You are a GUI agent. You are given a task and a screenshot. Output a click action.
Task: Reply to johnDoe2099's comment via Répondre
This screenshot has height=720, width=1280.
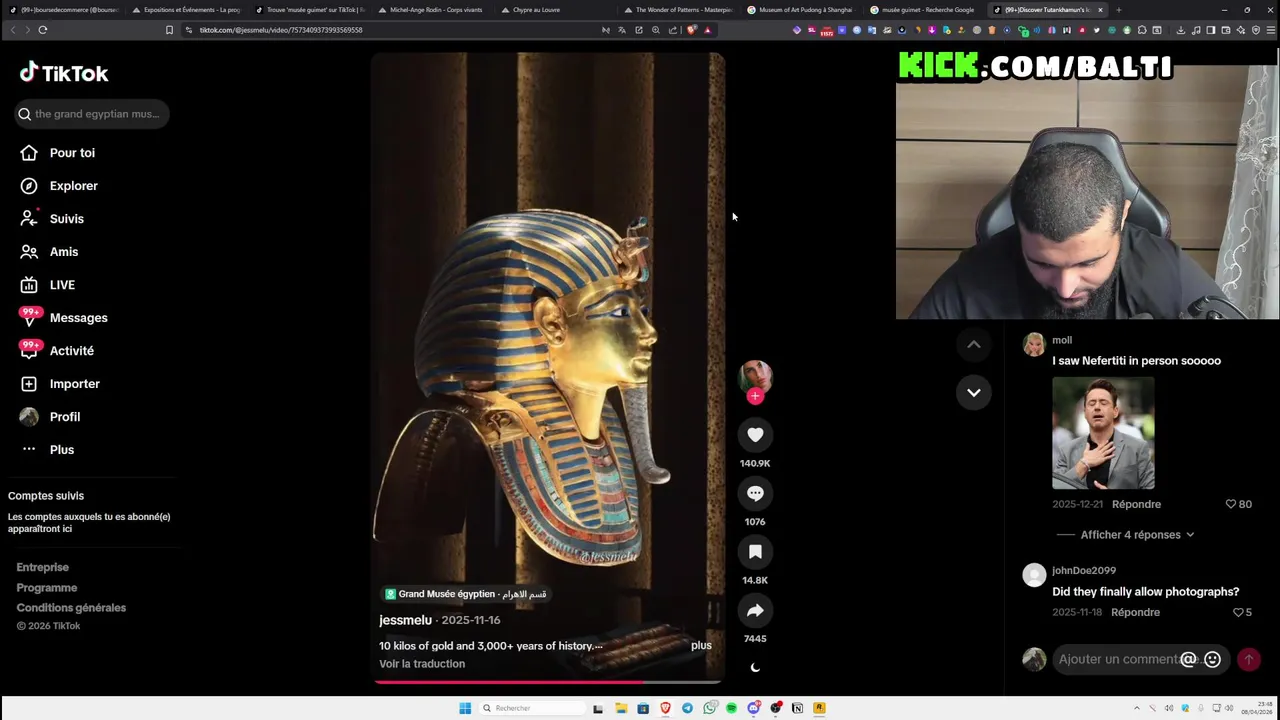[1135, 612]
